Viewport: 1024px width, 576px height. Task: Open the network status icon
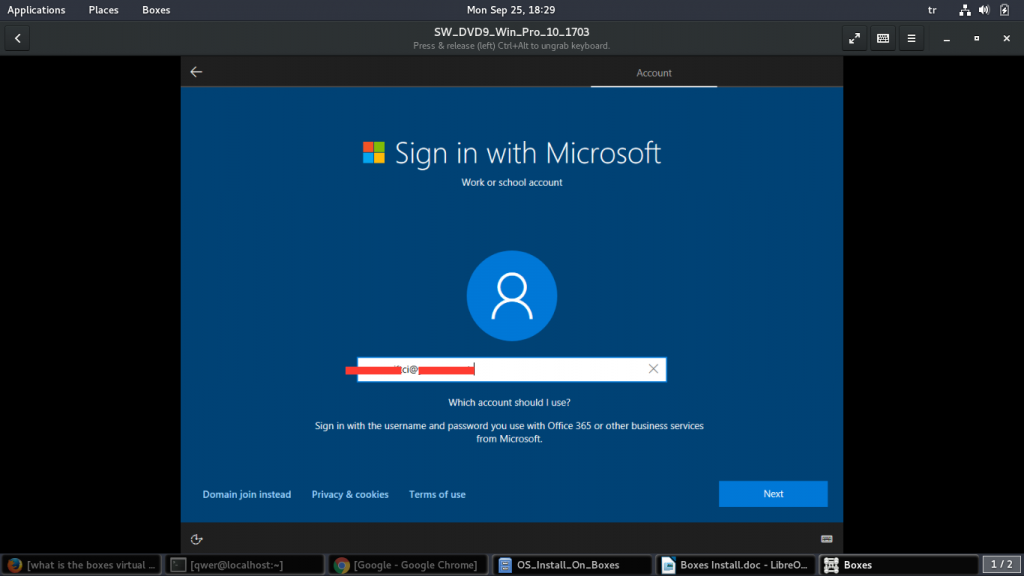(x=964, y=10)
